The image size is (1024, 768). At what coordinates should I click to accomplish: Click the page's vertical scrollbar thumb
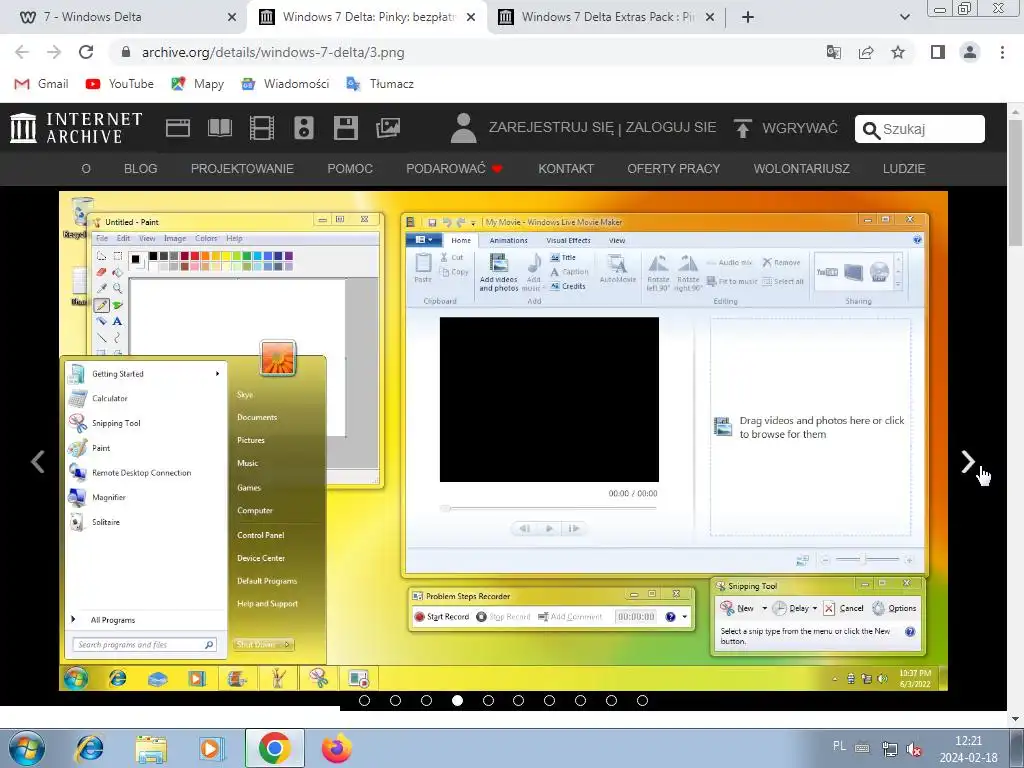pyautogui.click(x=1015, y=182)
